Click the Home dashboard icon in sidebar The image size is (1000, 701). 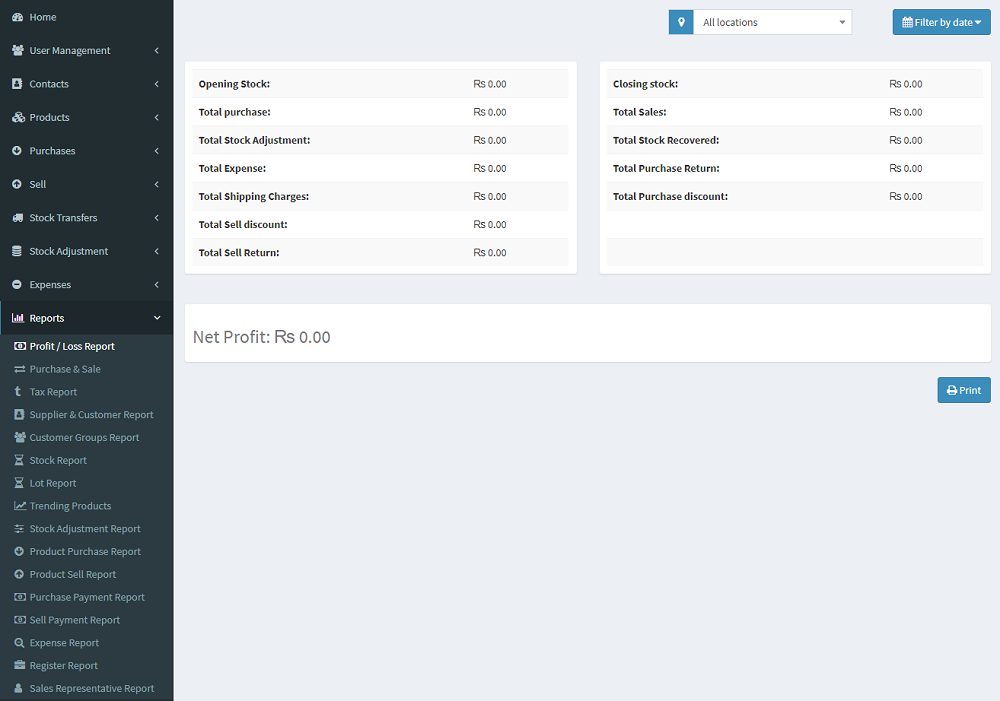point(18,17)
